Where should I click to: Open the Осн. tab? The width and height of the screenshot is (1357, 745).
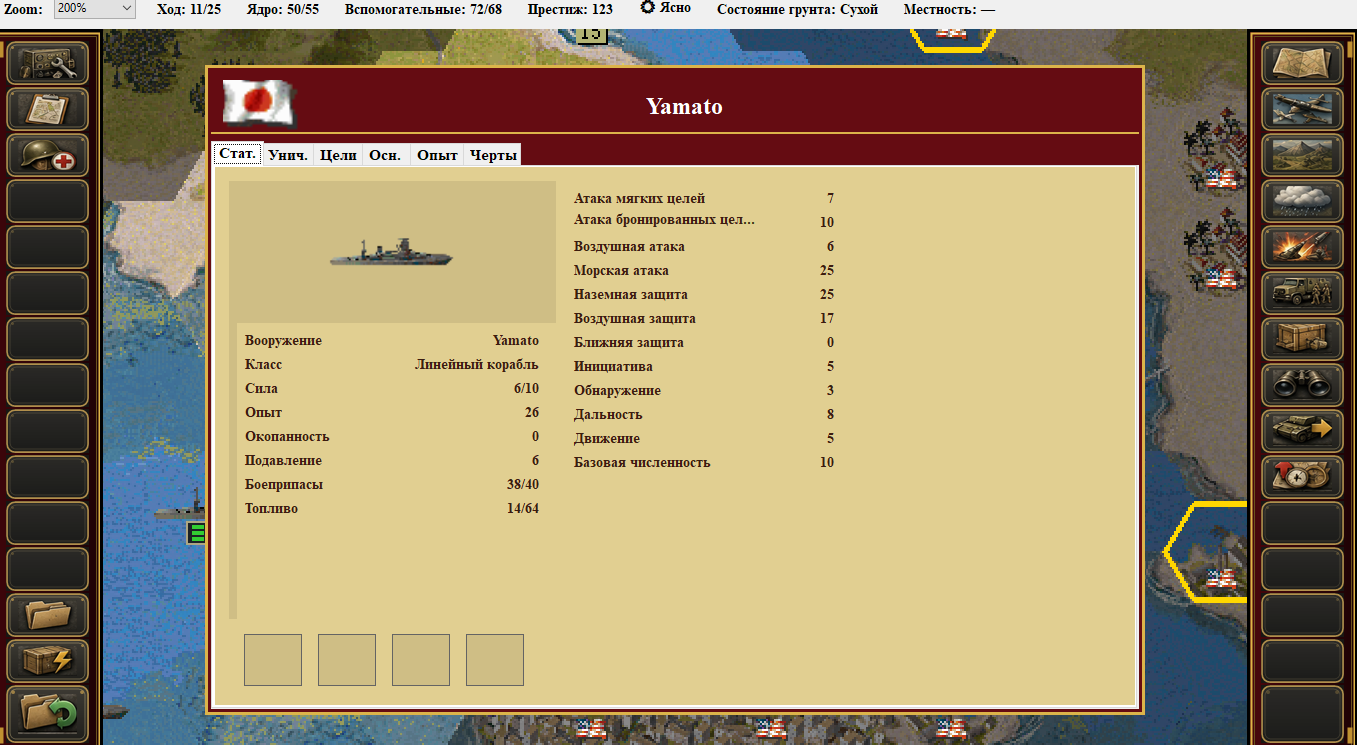click(x=386, y=155)
